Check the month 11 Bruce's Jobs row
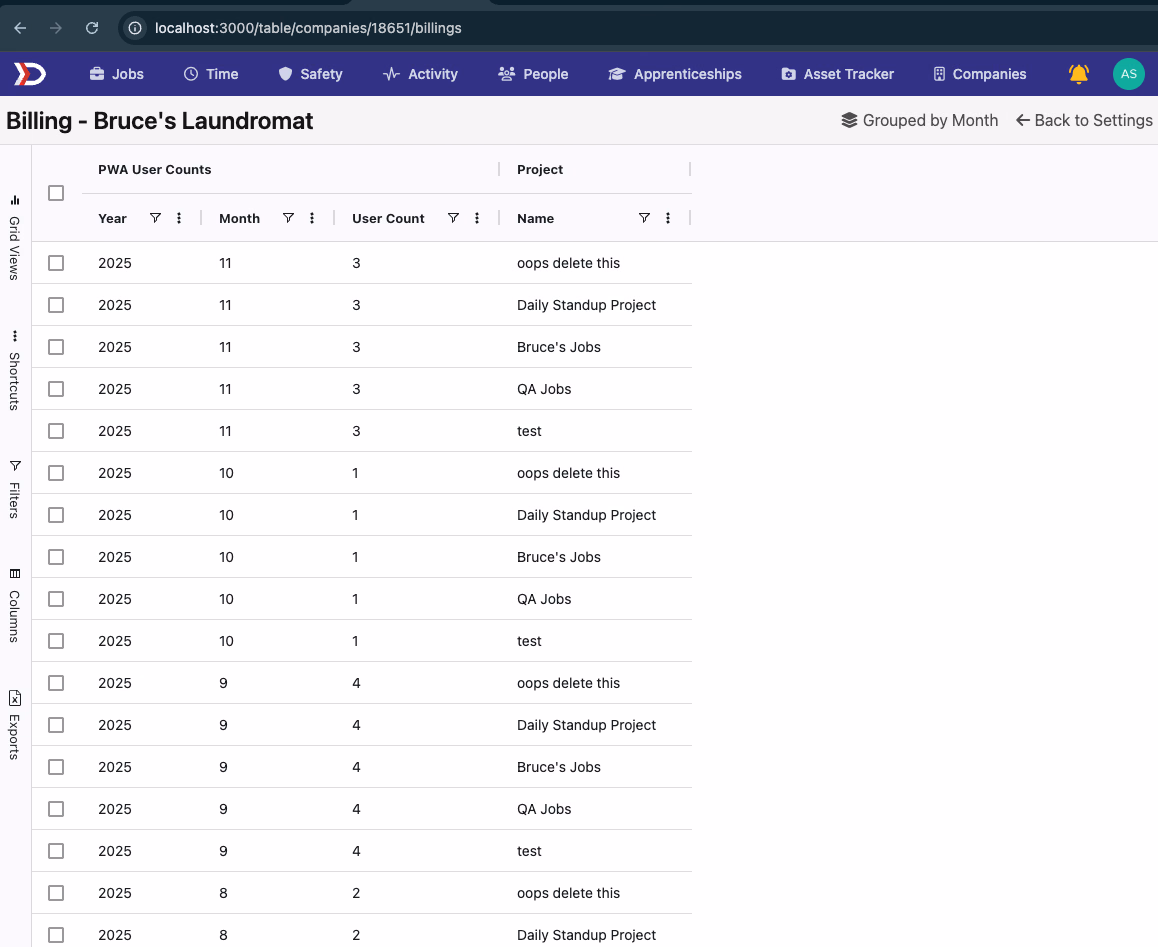Viewport: 1158px width, 947px height. pyautogui.click(x=56, y=347)
